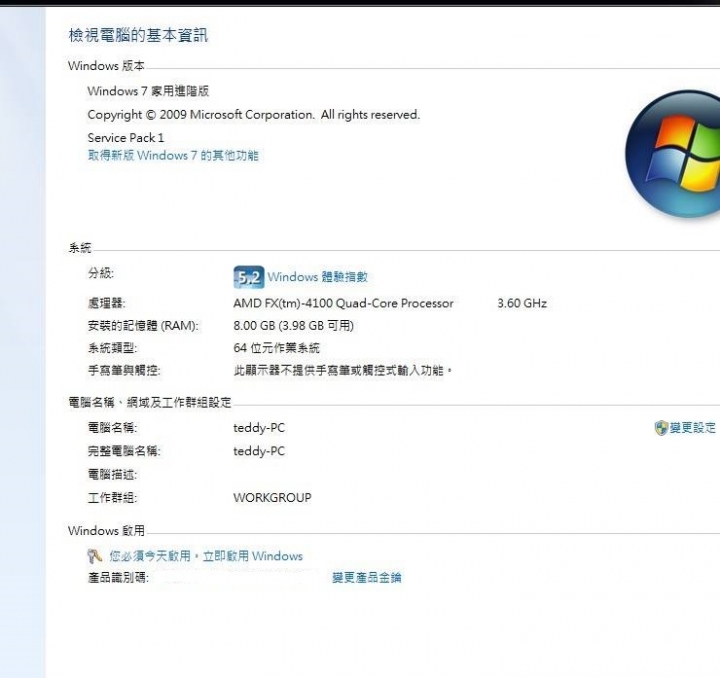Open the Windows Experience Index link

click(317, 277)
